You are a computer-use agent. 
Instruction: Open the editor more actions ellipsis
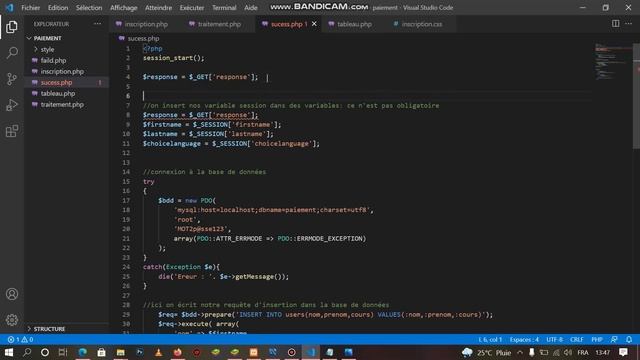click(629, 24)
